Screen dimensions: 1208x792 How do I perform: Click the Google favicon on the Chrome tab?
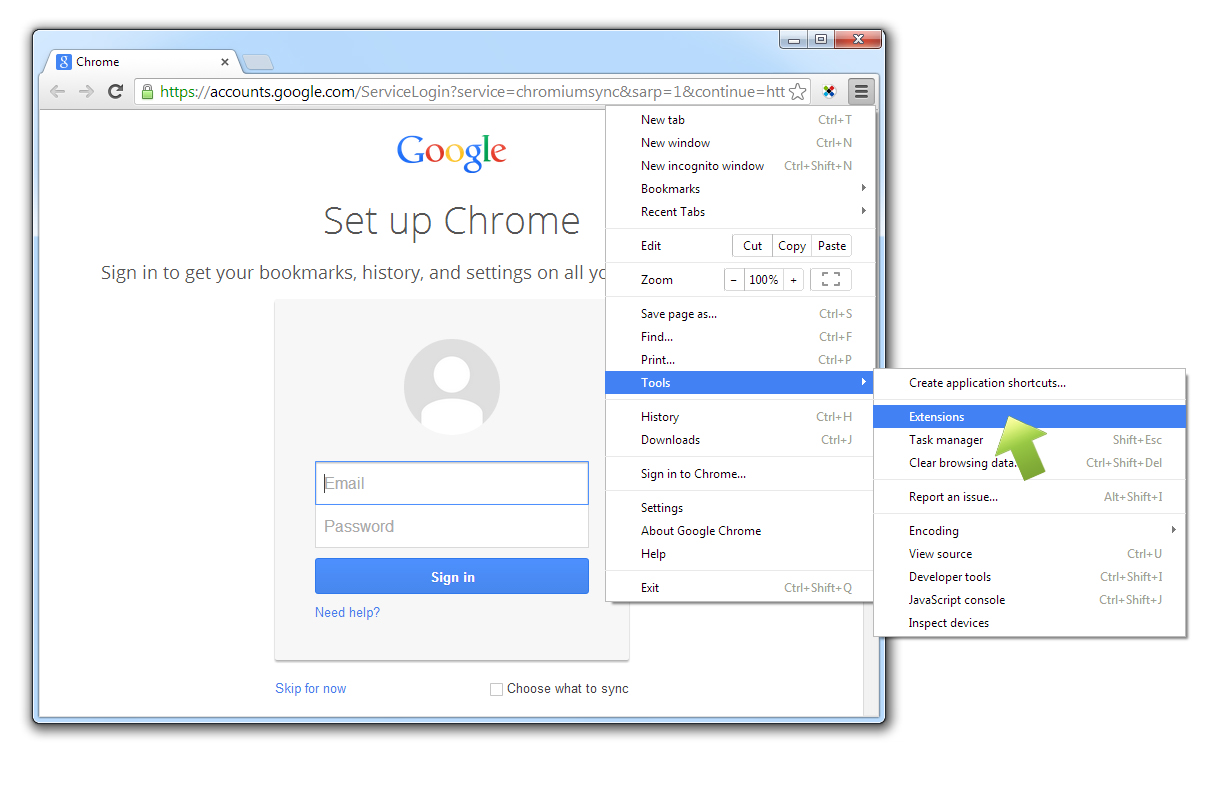click(64, 61)
